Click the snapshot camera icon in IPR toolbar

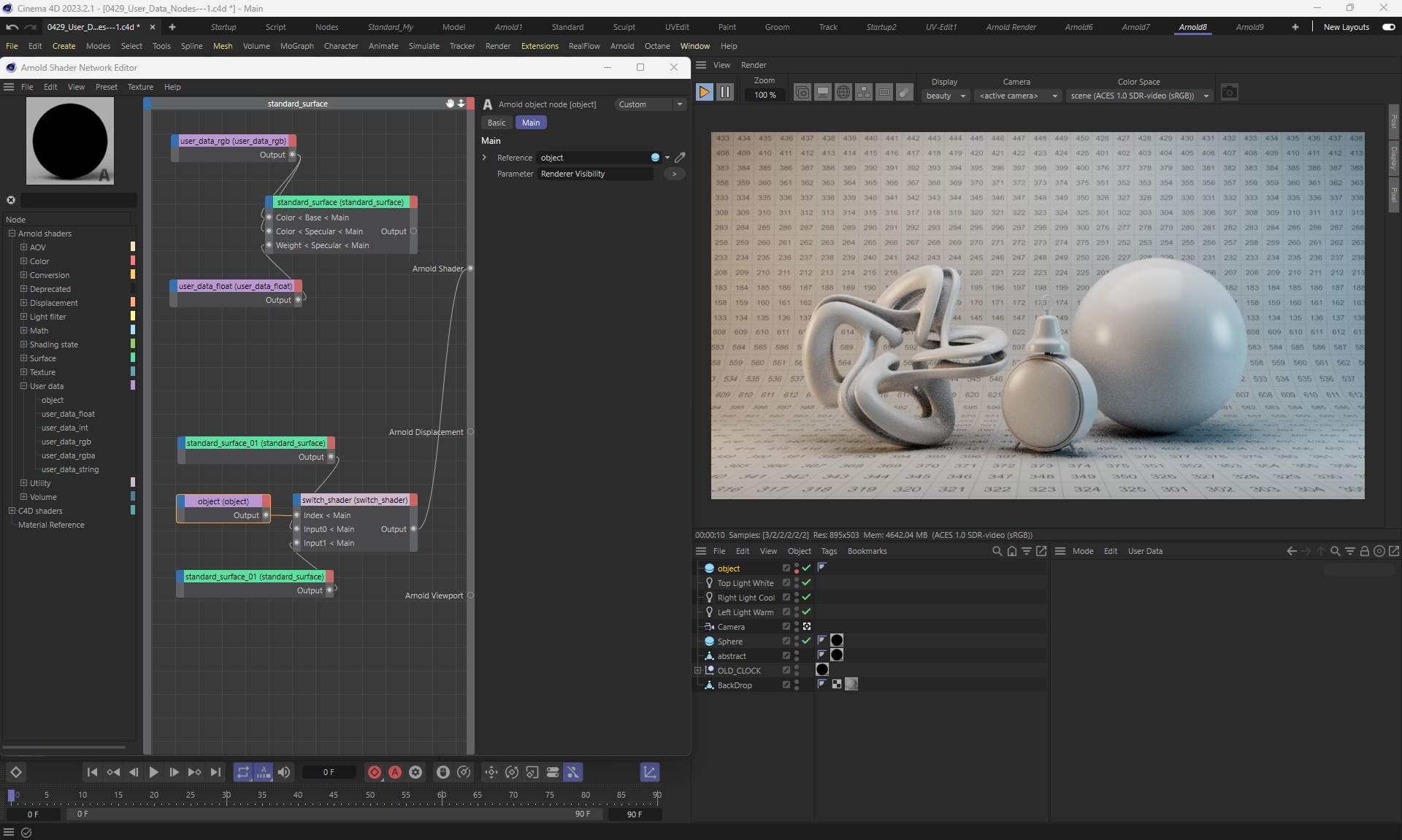coord(1229,93)
